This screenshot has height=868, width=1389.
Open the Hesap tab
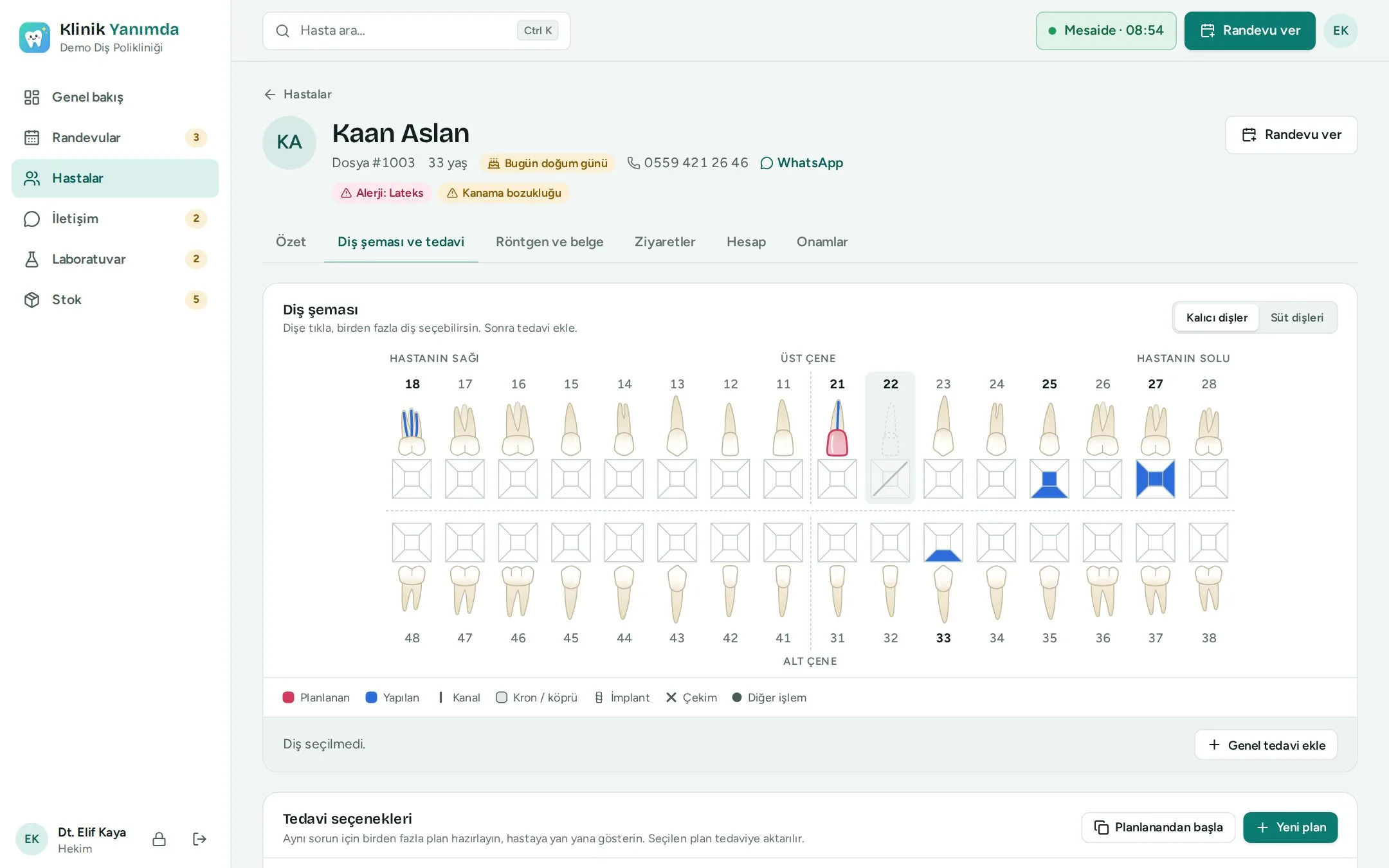click(746, 242)
